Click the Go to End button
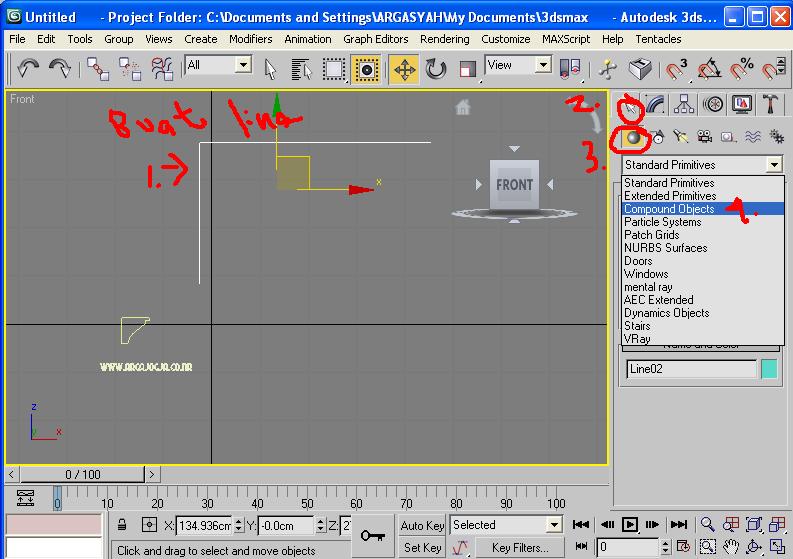The image size is (793, 559). 678,525
